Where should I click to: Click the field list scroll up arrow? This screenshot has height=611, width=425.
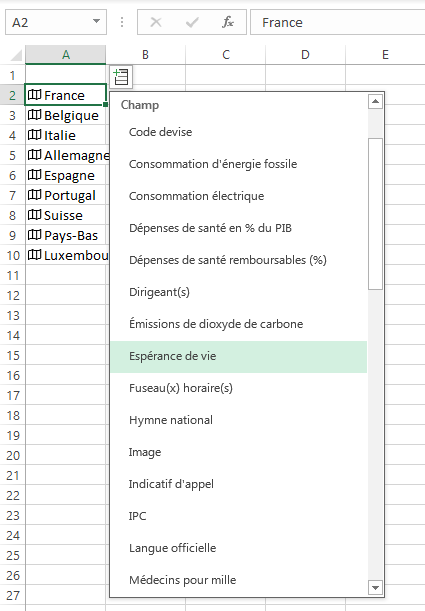tap(375, 102)
